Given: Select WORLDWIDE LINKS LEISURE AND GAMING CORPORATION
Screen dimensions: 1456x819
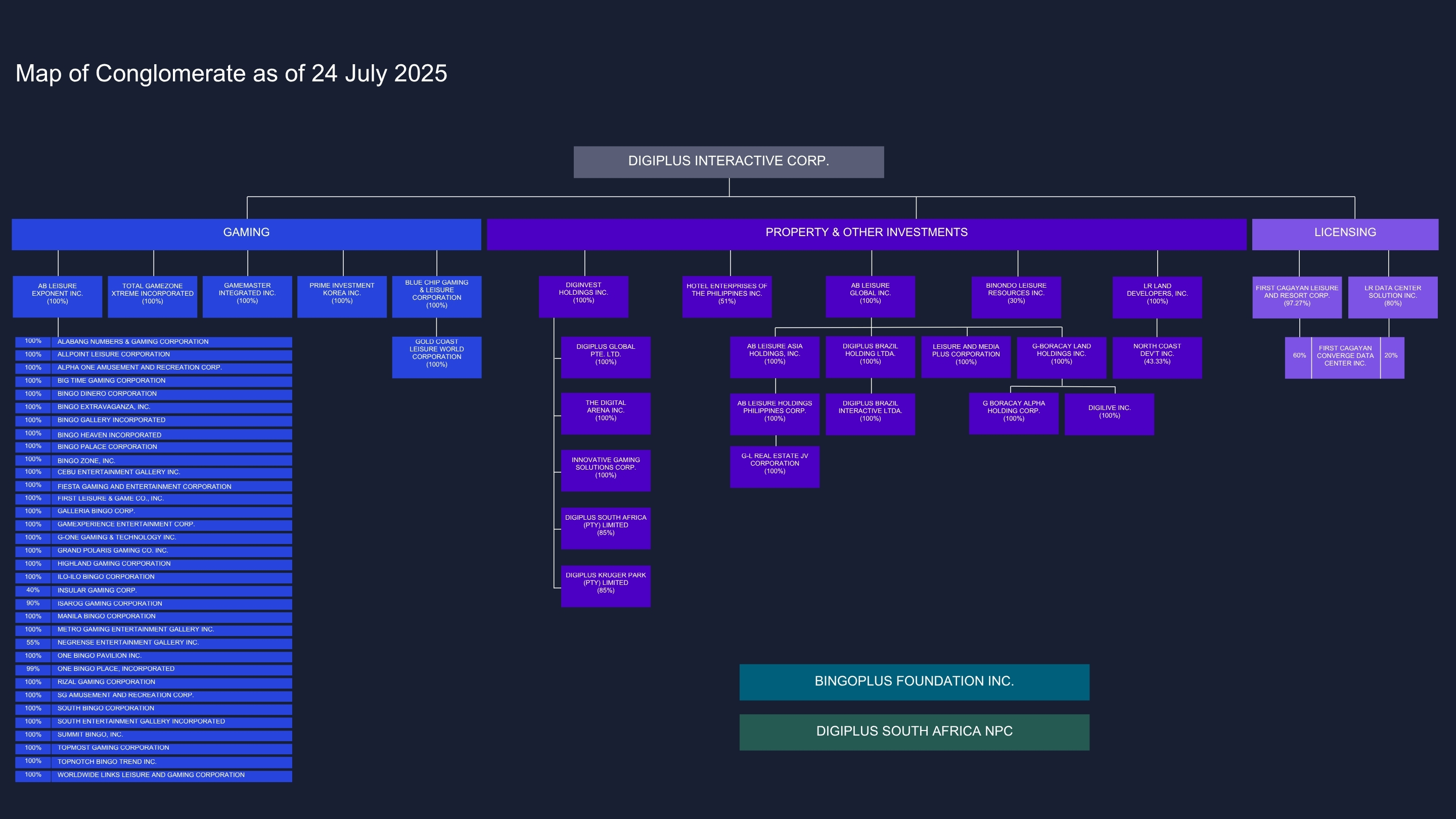Looking at the screenshot, I should tap(154, 776).
